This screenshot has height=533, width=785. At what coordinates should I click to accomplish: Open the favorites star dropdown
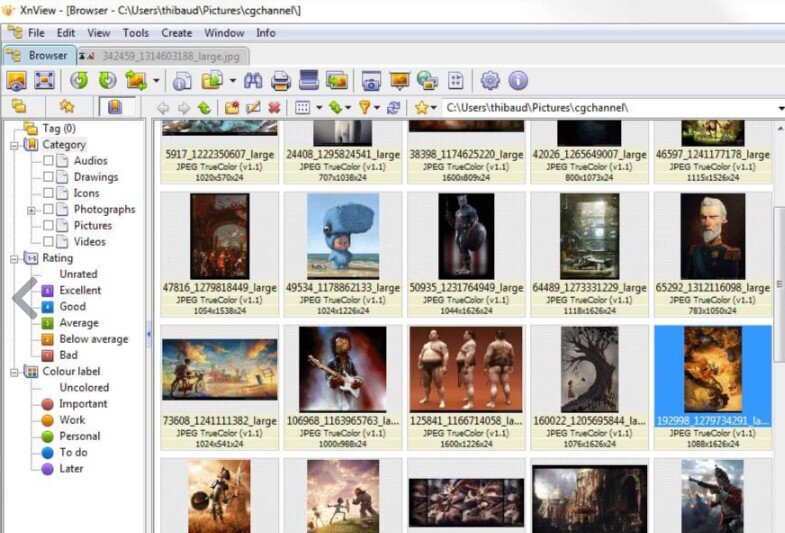[433, 108]
